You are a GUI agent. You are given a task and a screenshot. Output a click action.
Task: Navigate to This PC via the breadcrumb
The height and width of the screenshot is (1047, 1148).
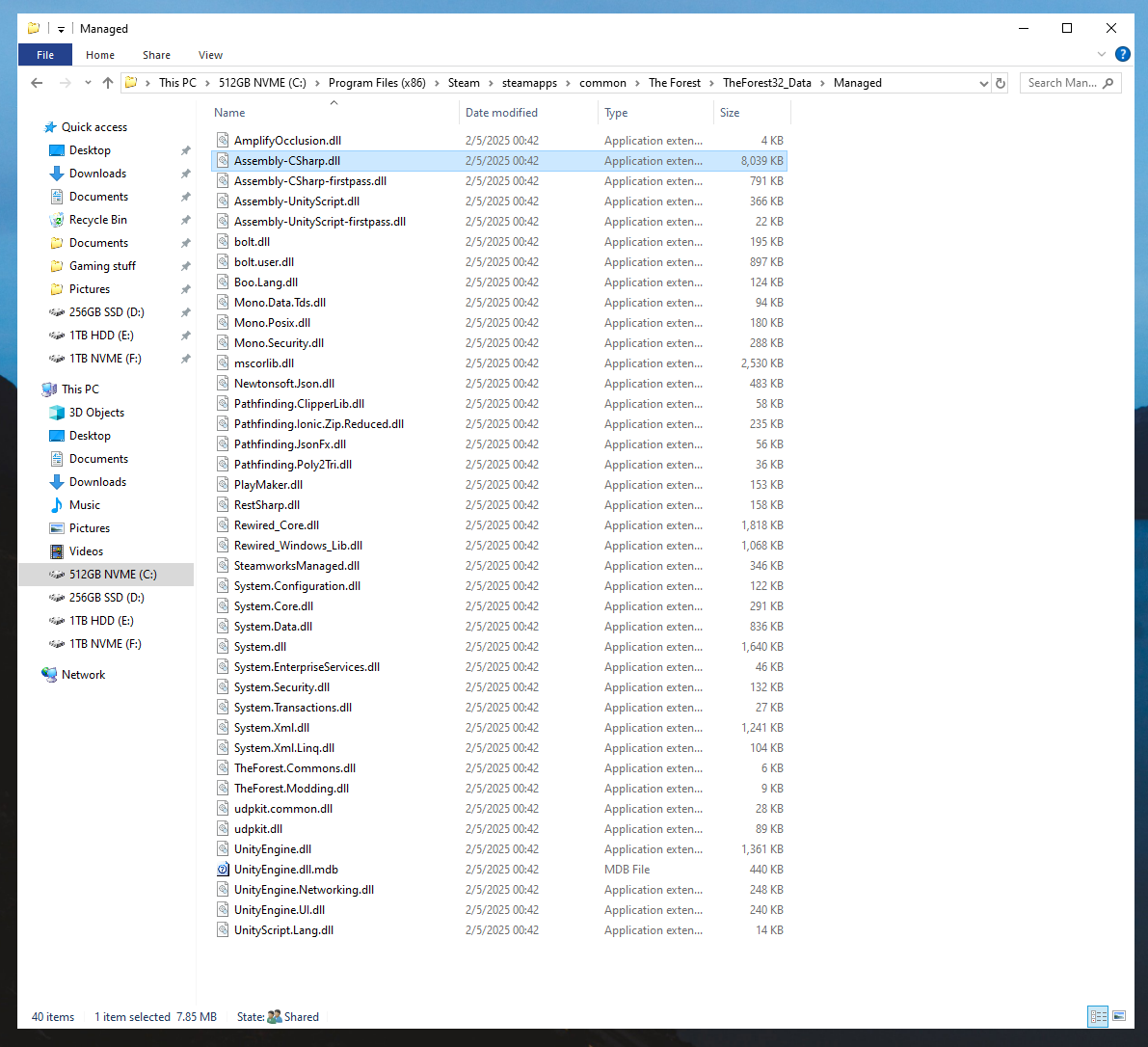175,83
